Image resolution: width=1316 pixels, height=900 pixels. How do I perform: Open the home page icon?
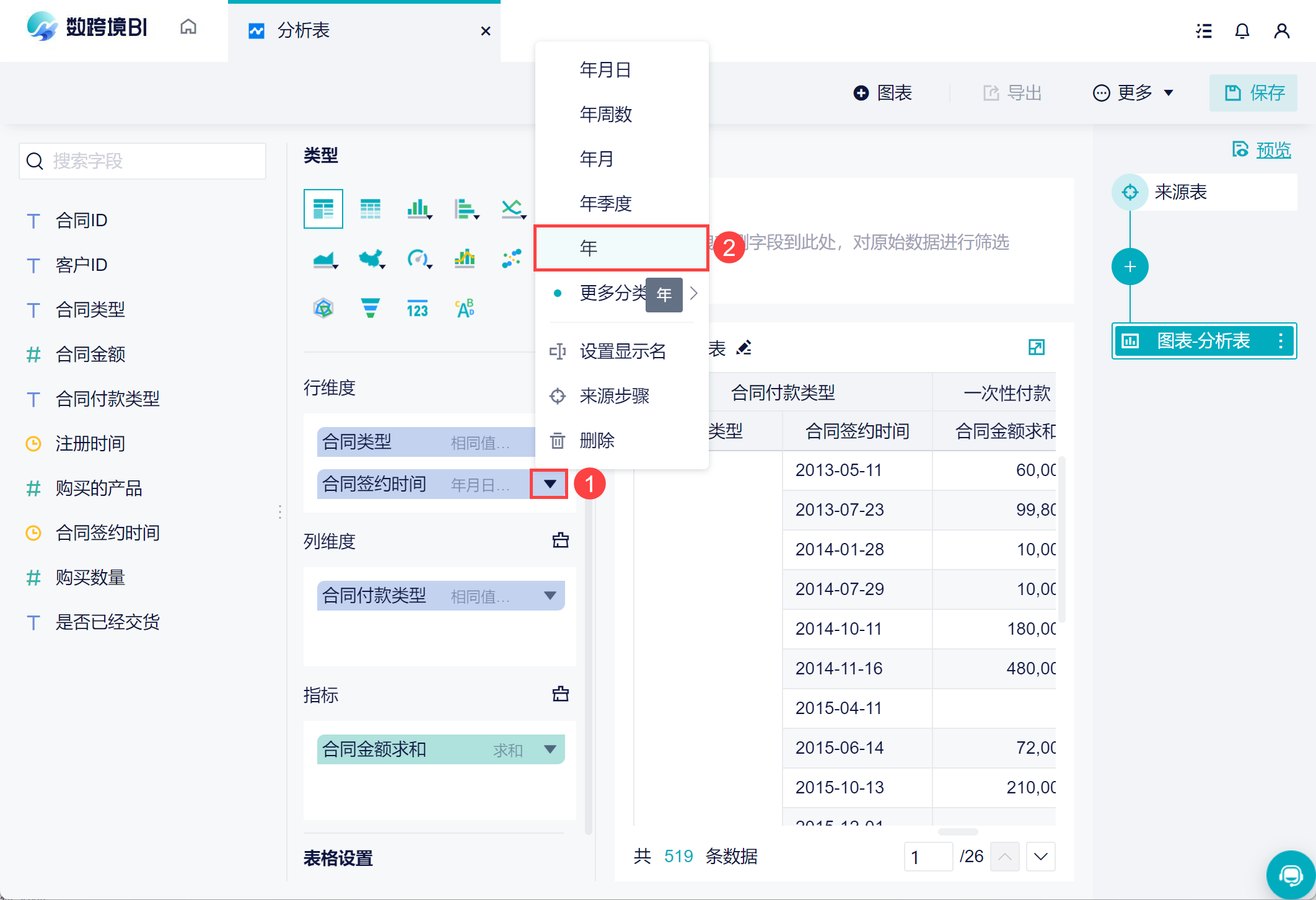click(188, 27)
